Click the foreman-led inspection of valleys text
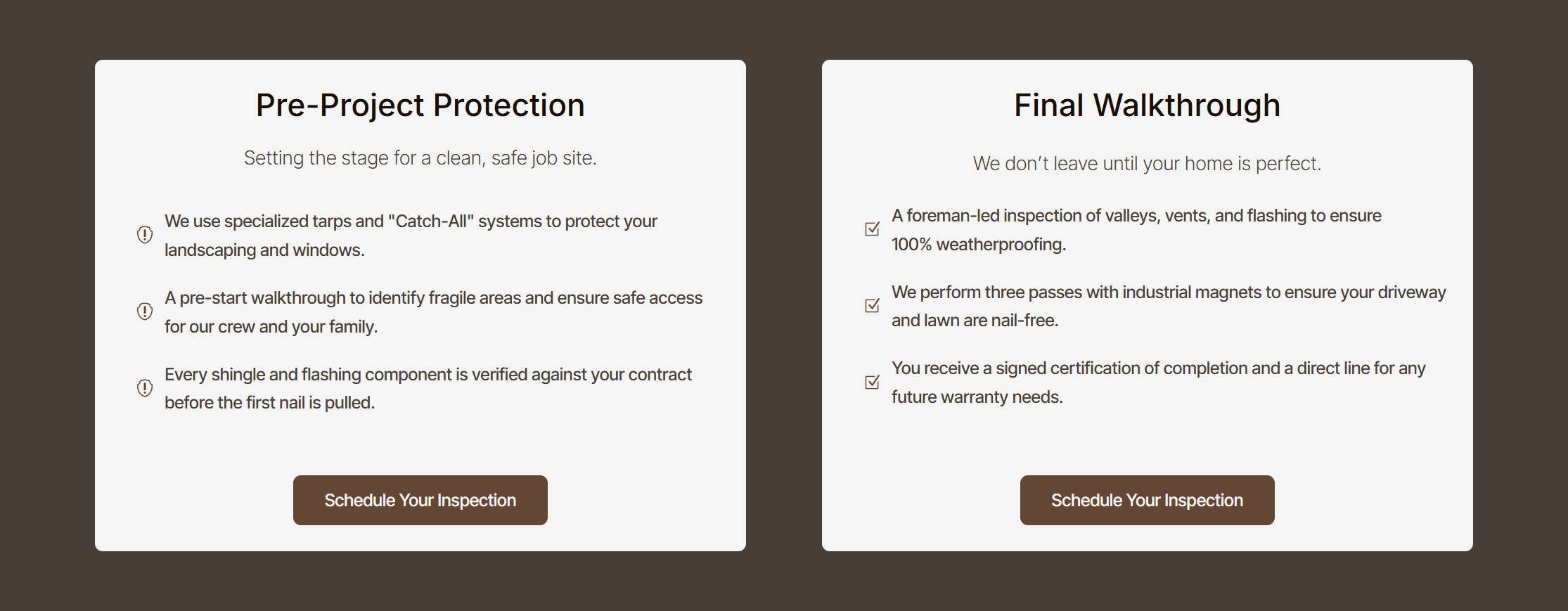1568x611 pixels. pyautogui.click(x=1136, y=229)
